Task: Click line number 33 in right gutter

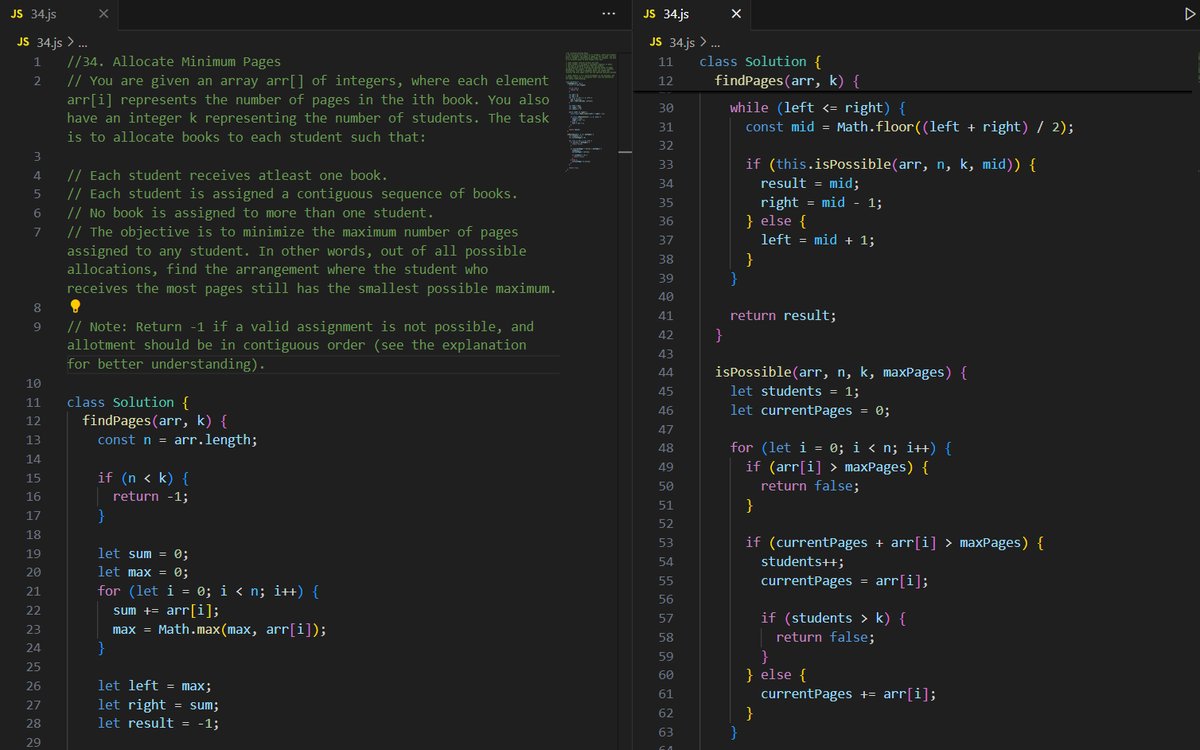Action: pyautogui.click(x=665, y=164)
